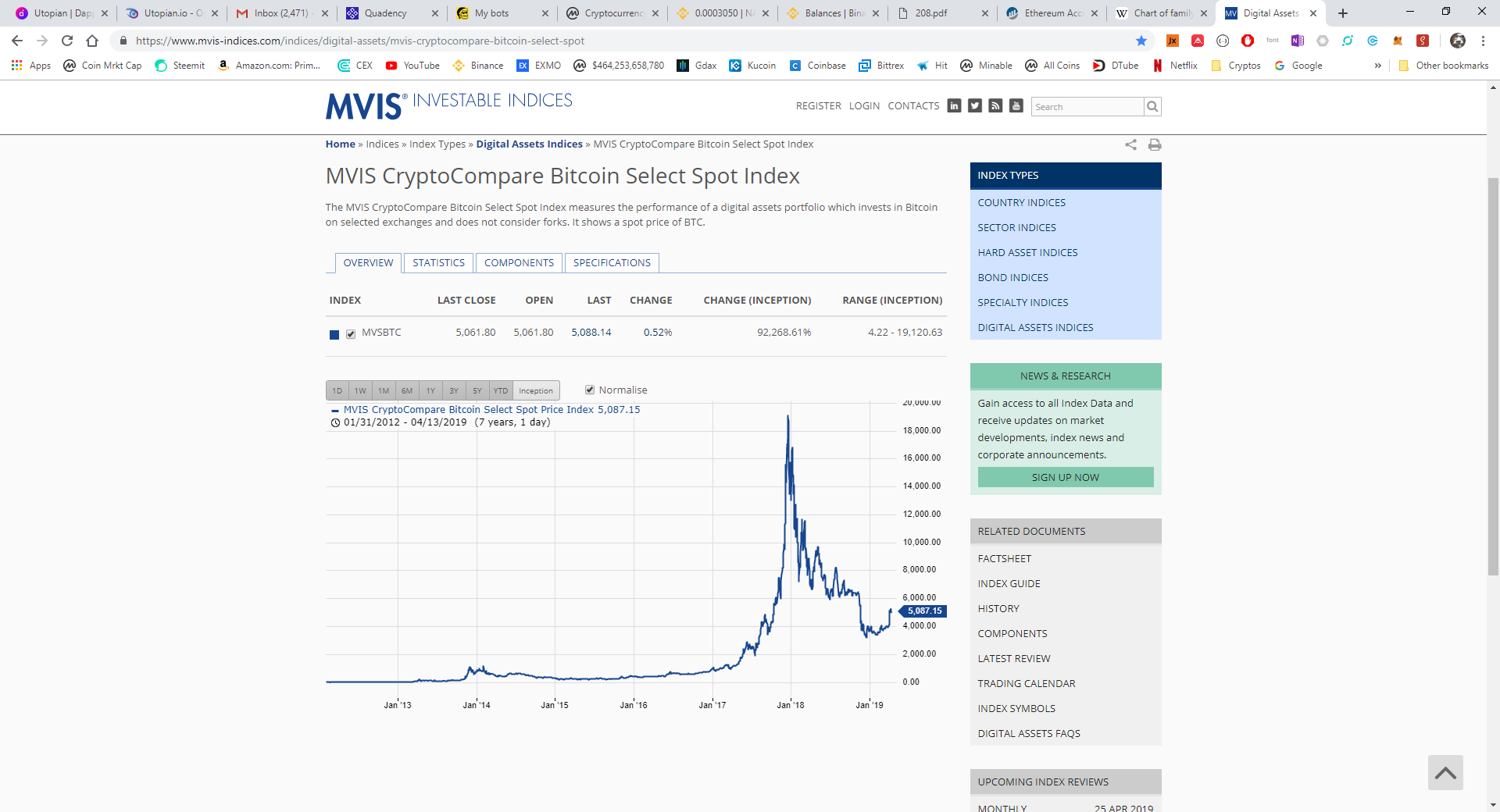Open SECTOR INDICES in sidebar

coord(1017,228)
